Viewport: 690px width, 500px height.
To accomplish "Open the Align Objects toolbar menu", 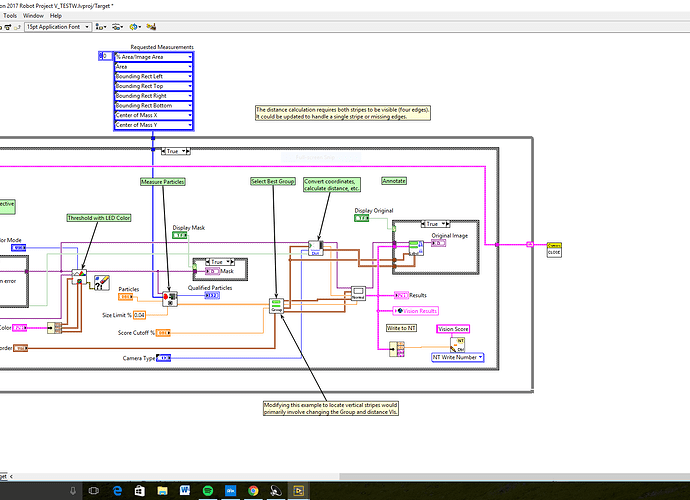I will pos(101,27).
